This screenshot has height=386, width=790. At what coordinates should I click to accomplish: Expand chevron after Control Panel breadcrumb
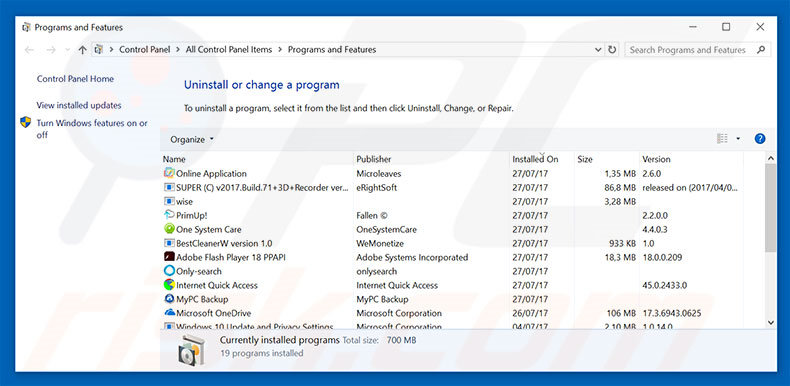(x=178, y=49)
